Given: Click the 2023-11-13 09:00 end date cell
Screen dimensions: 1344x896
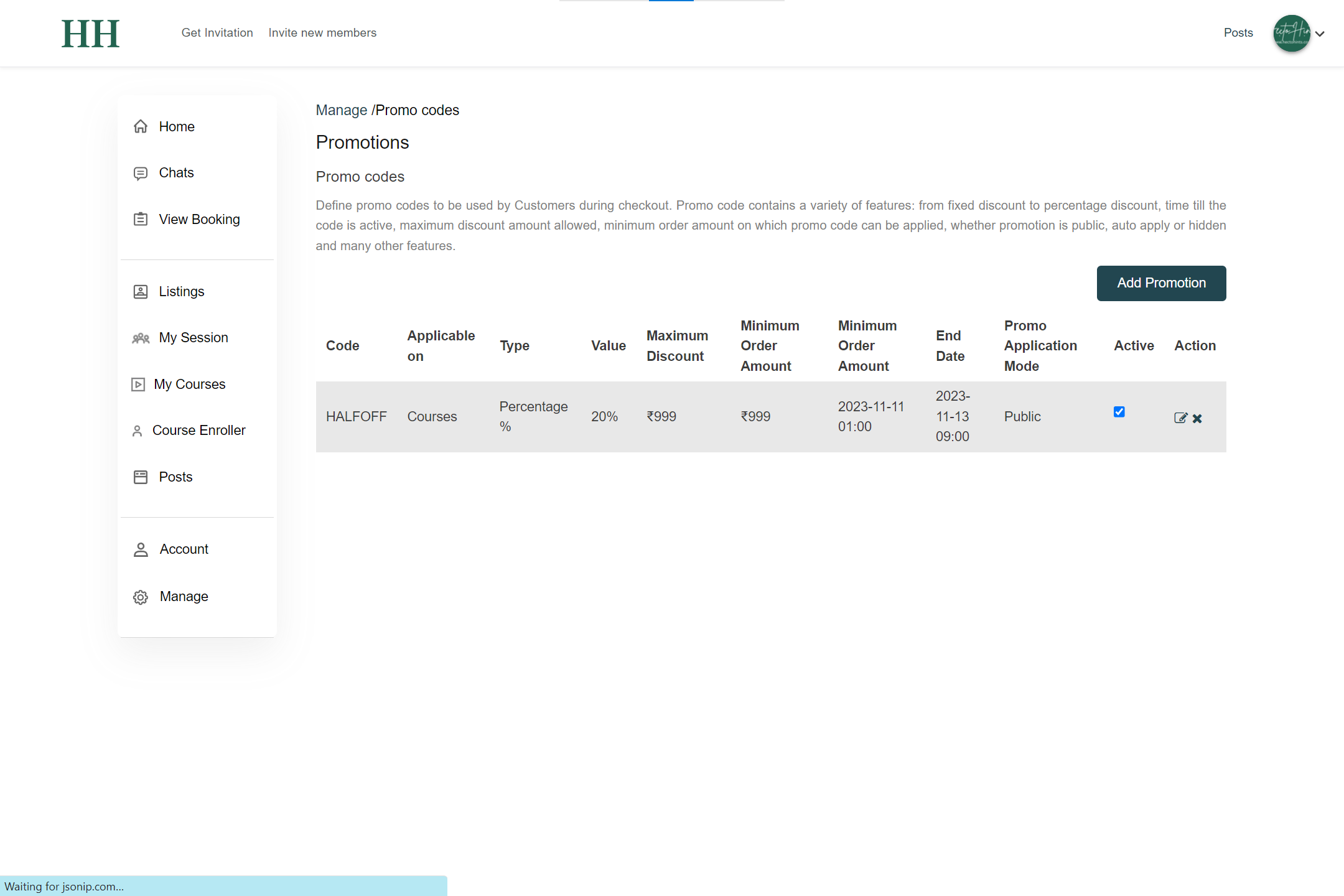Looking at the screenshot, I should pos(953,416).
